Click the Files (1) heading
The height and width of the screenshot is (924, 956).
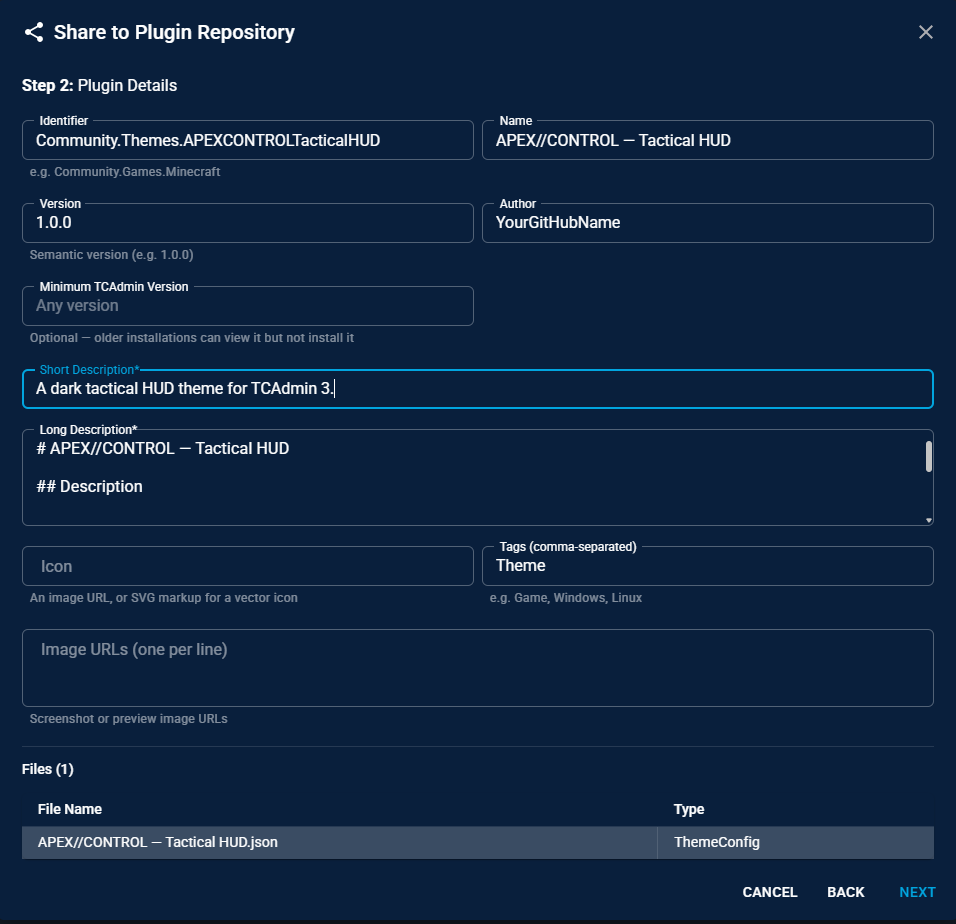(48, 769)
